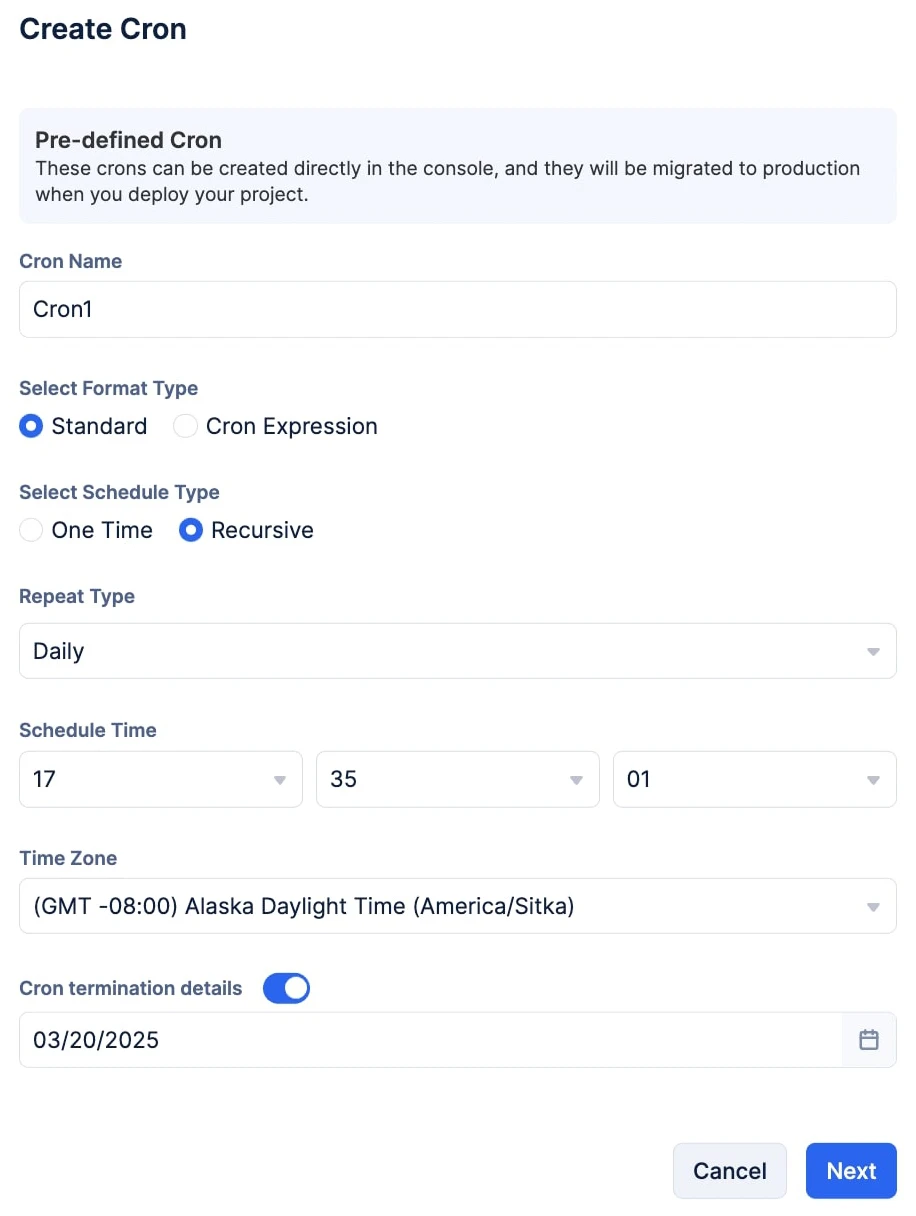Expand the Time Zone dropdown
This screenshot has height=1216, width=916.
458,906
